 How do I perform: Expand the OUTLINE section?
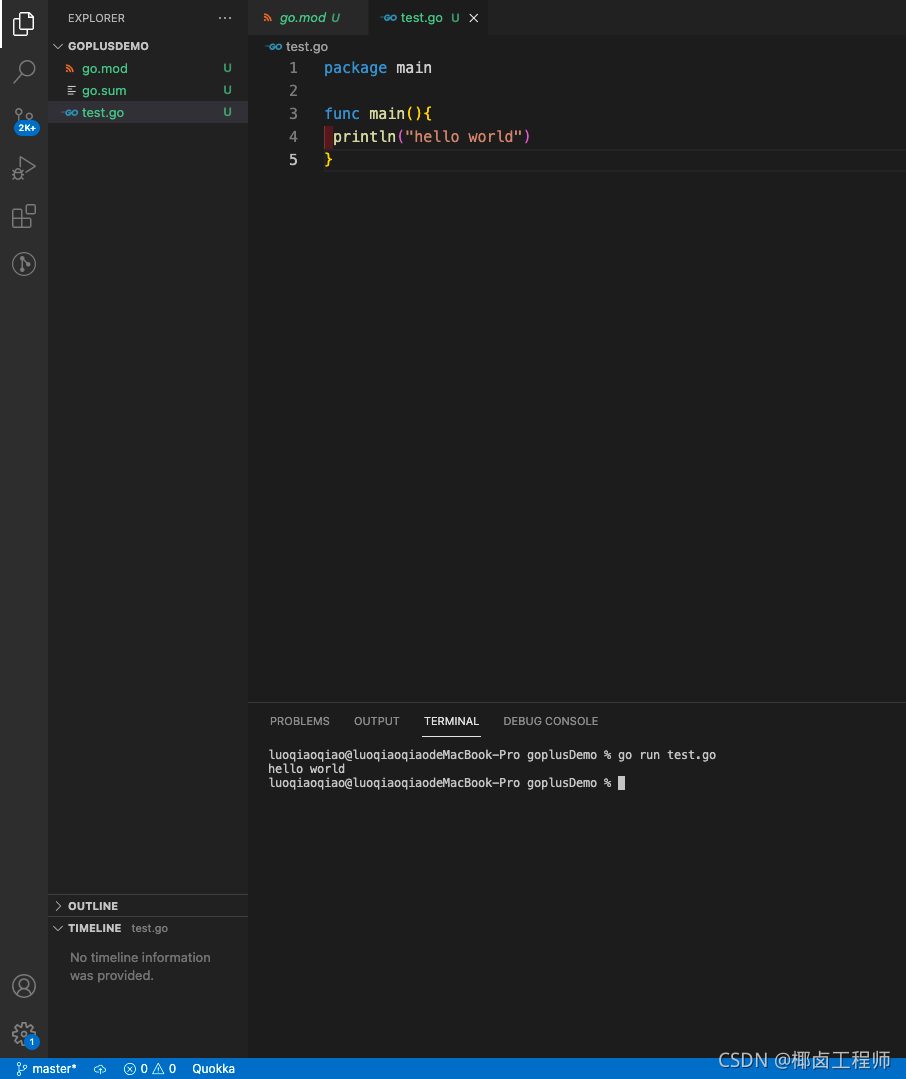point(93,906)
